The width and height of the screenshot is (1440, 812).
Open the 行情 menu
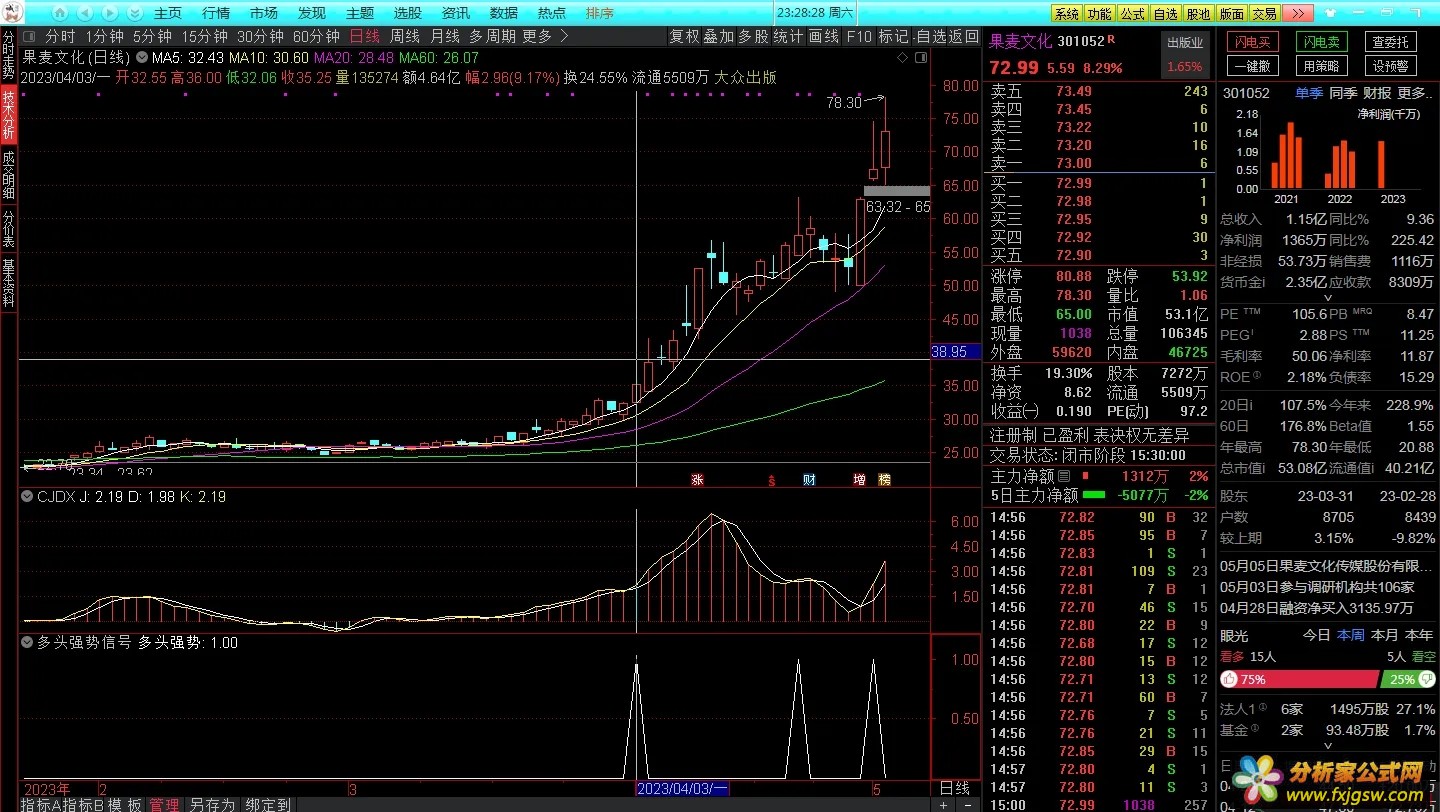click(x=216, y=13)
